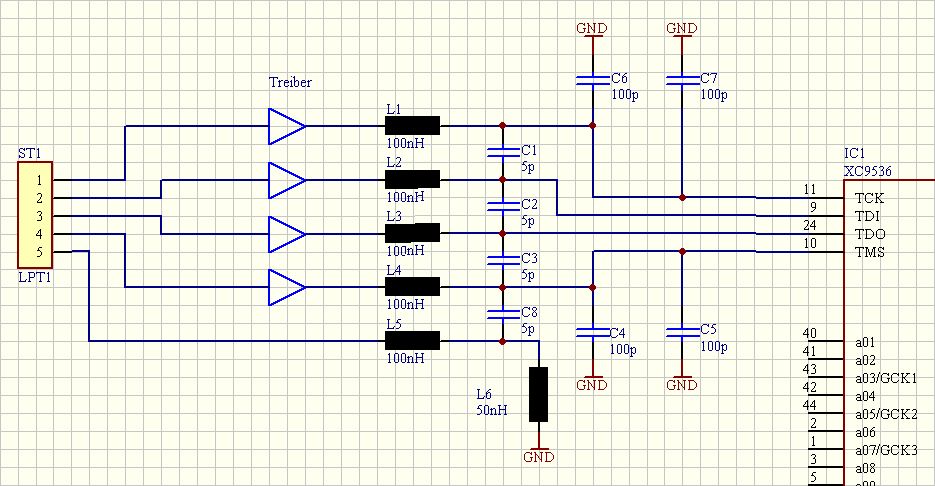The image size is (935, 486).
Task: Click the driver triangle feeding L1
Action: (287, 126)
